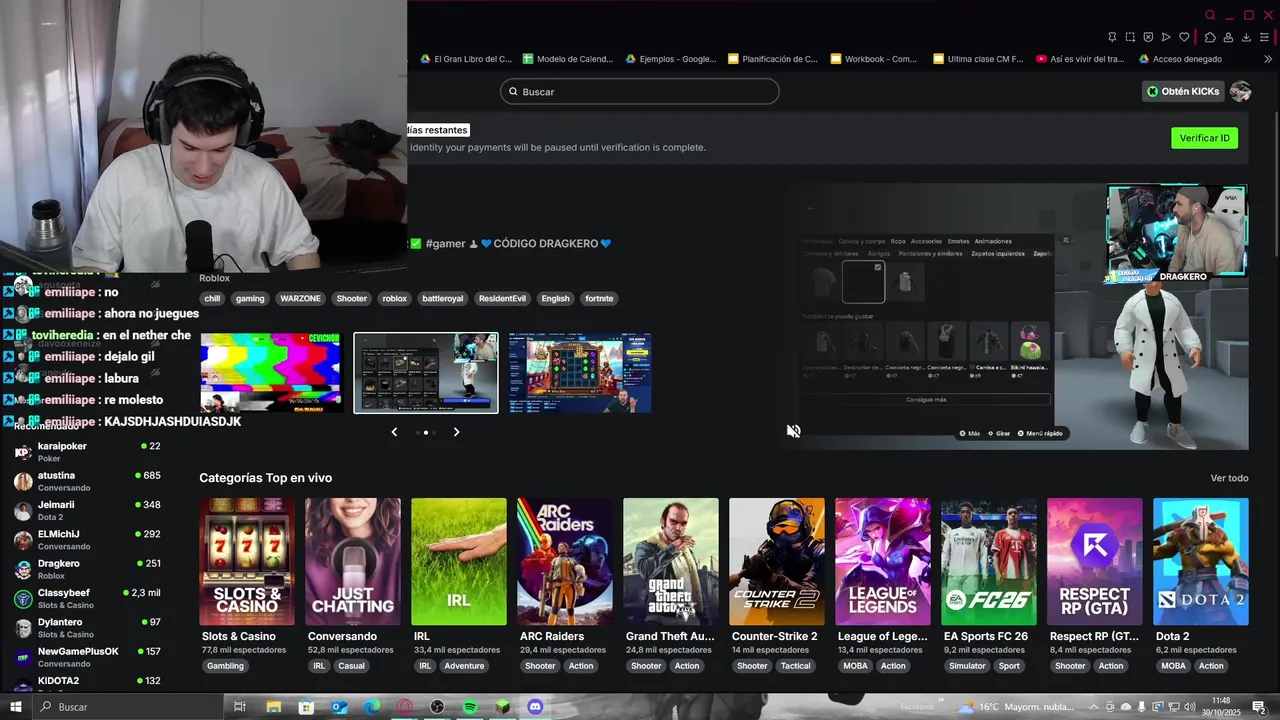Open the IRL category card
The width and height of the screenshot is (1280, 720).
click(x=459, y=562)
